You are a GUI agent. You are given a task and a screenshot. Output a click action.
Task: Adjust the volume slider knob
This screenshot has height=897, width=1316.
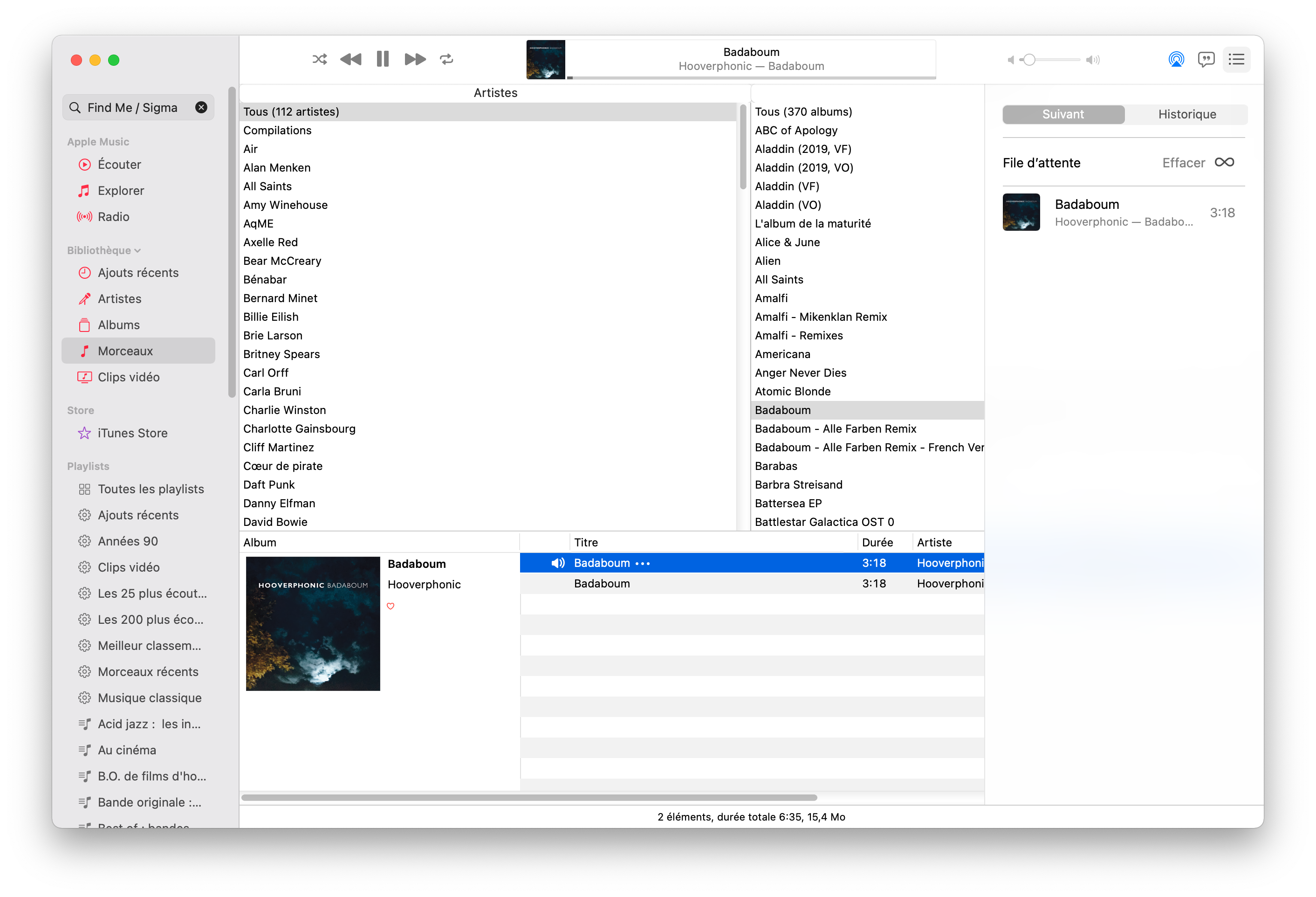pos(1029,60)
